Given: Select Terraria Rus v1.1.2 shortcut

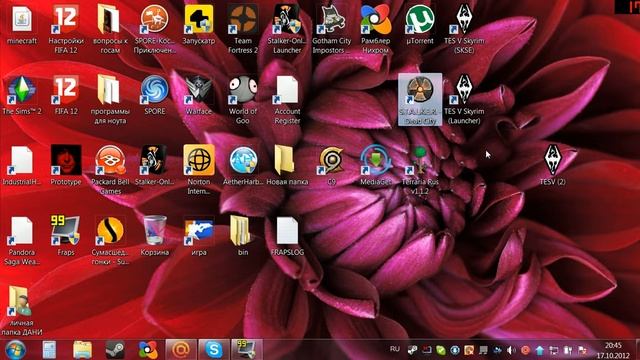Looking at the screenshot, I should tap(420, 171).
